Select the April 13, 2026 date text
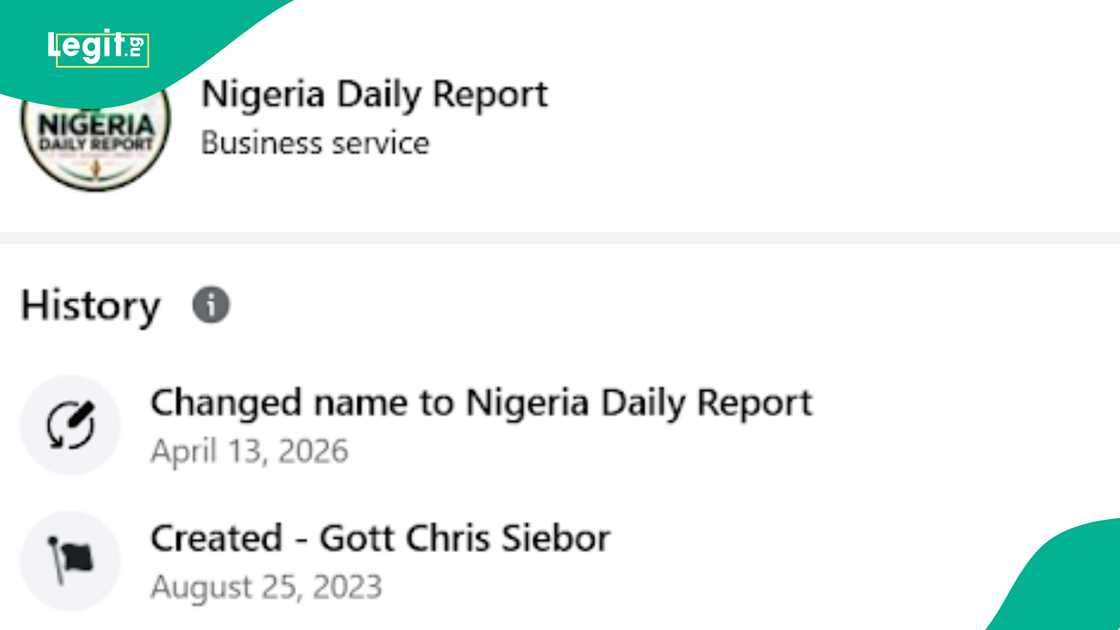This screenshot has width=1120, height=630. pos(250,450)
